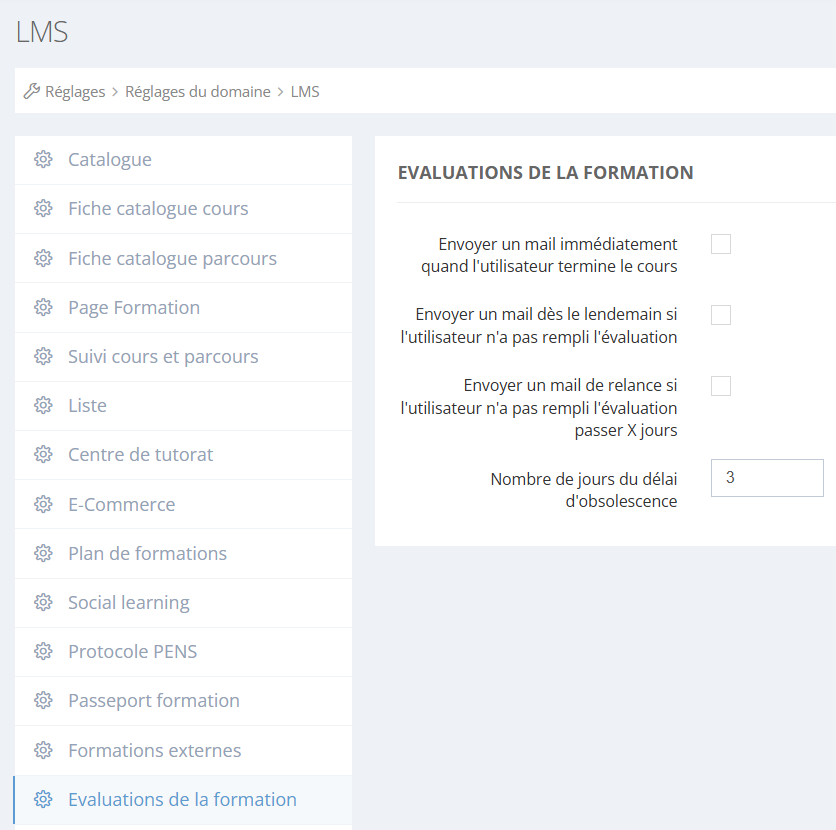Switch to Plan de formations settings
The image size is (836, 830).
147,554
